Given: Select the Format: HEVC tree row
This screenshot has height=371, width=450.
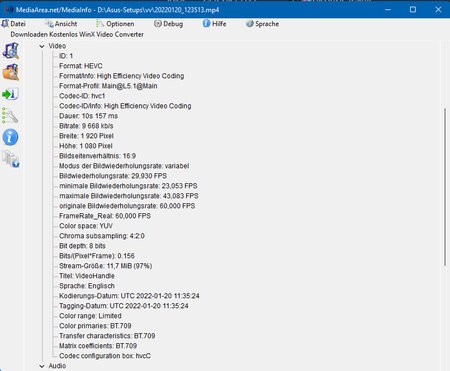Looking at the screenshot, I should [81, 66].
